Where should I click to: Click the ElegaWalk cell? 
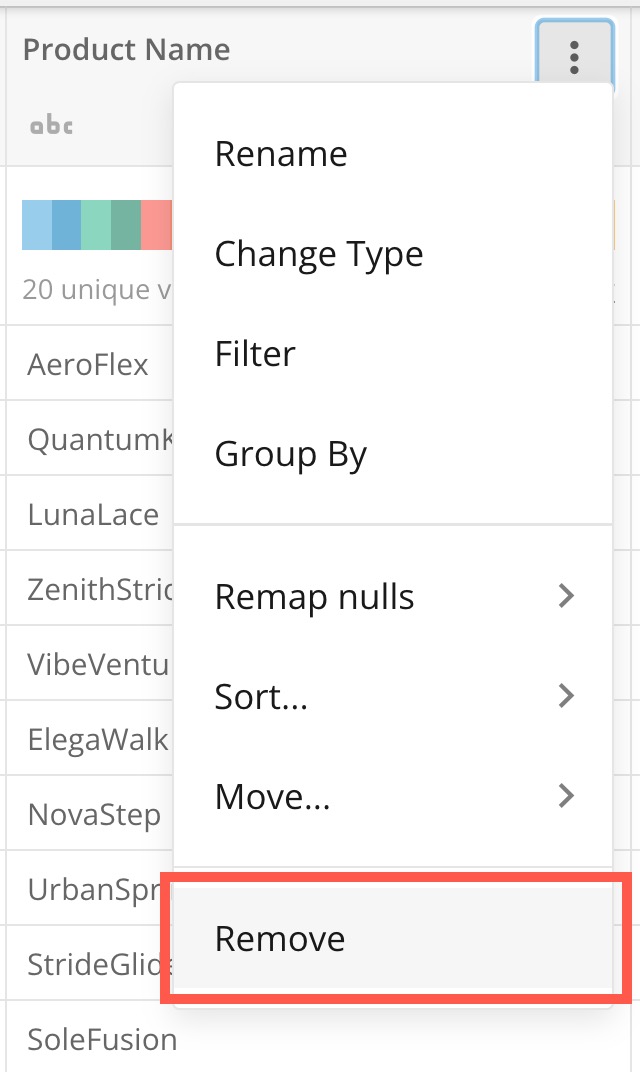tap(98, 740)
